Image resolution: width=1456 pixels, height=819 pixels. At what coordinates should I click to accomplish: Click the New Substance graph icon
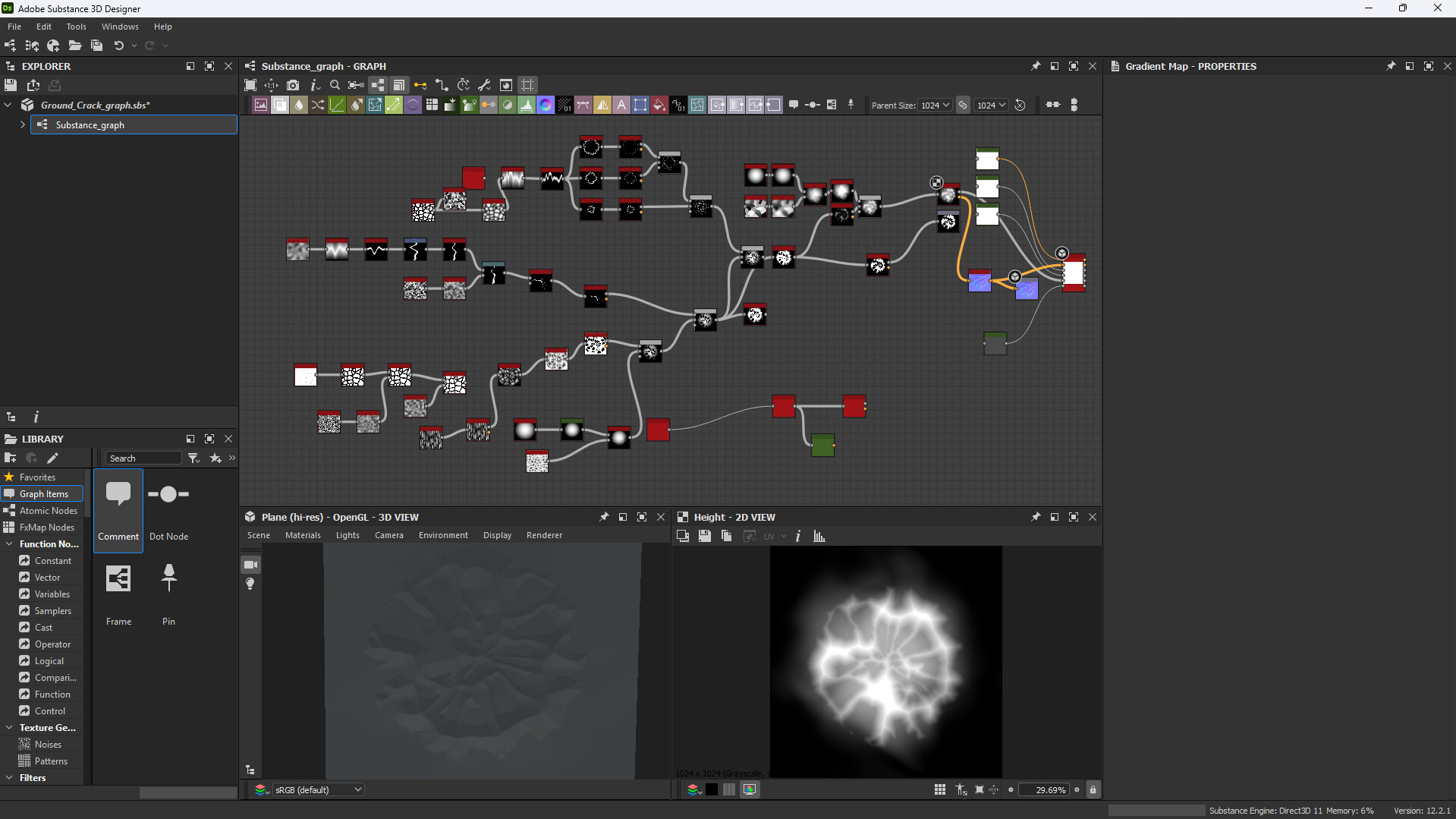click(10, 46)
